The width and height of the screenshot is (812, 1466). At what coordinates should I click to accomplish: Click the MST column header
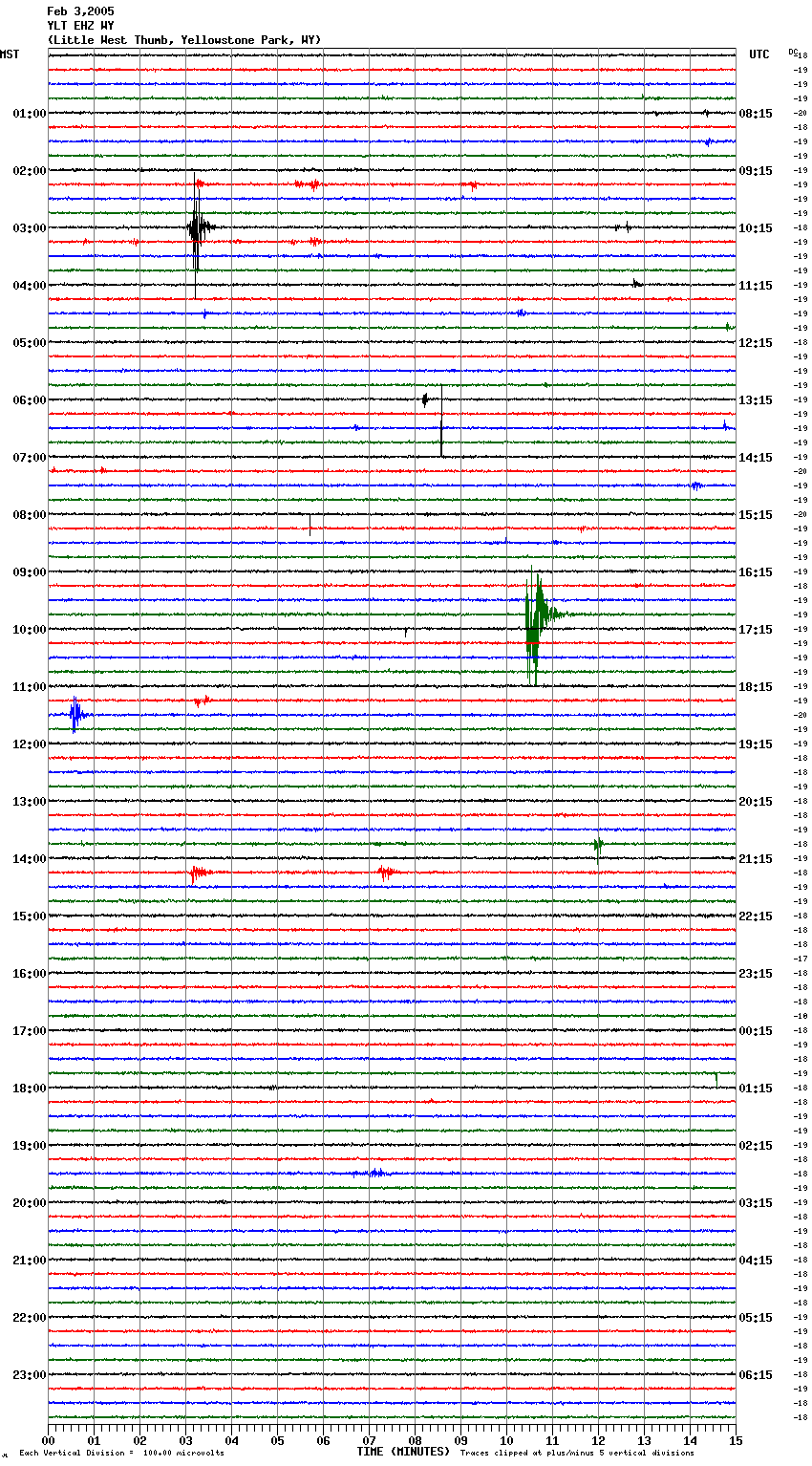pyautogui.click(x=10, y=54)
